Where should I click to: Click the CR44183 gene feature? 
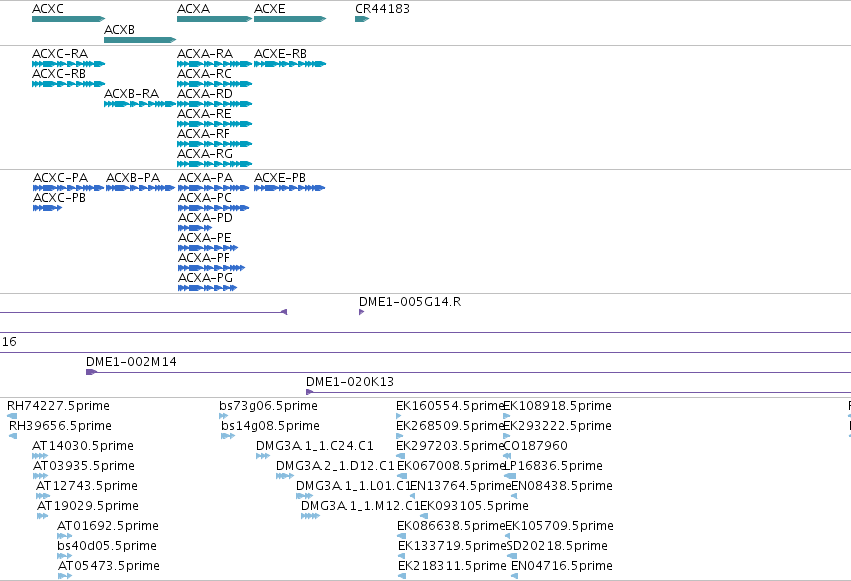[x=362, y=19]
